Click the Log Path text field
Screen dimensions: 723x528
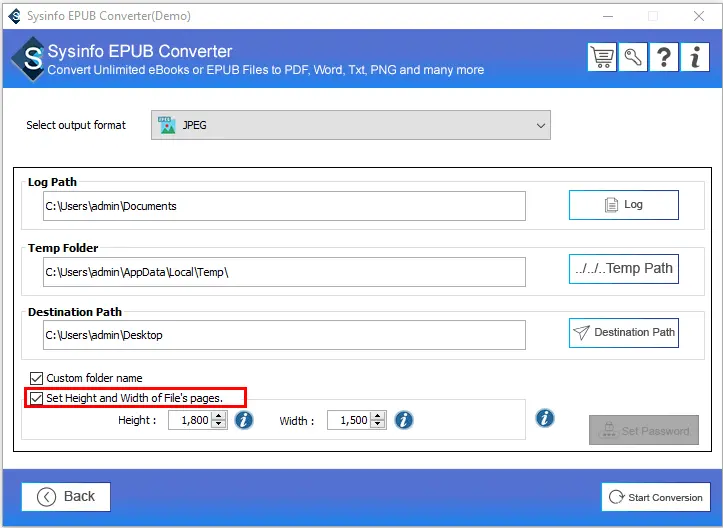point(283,206)
